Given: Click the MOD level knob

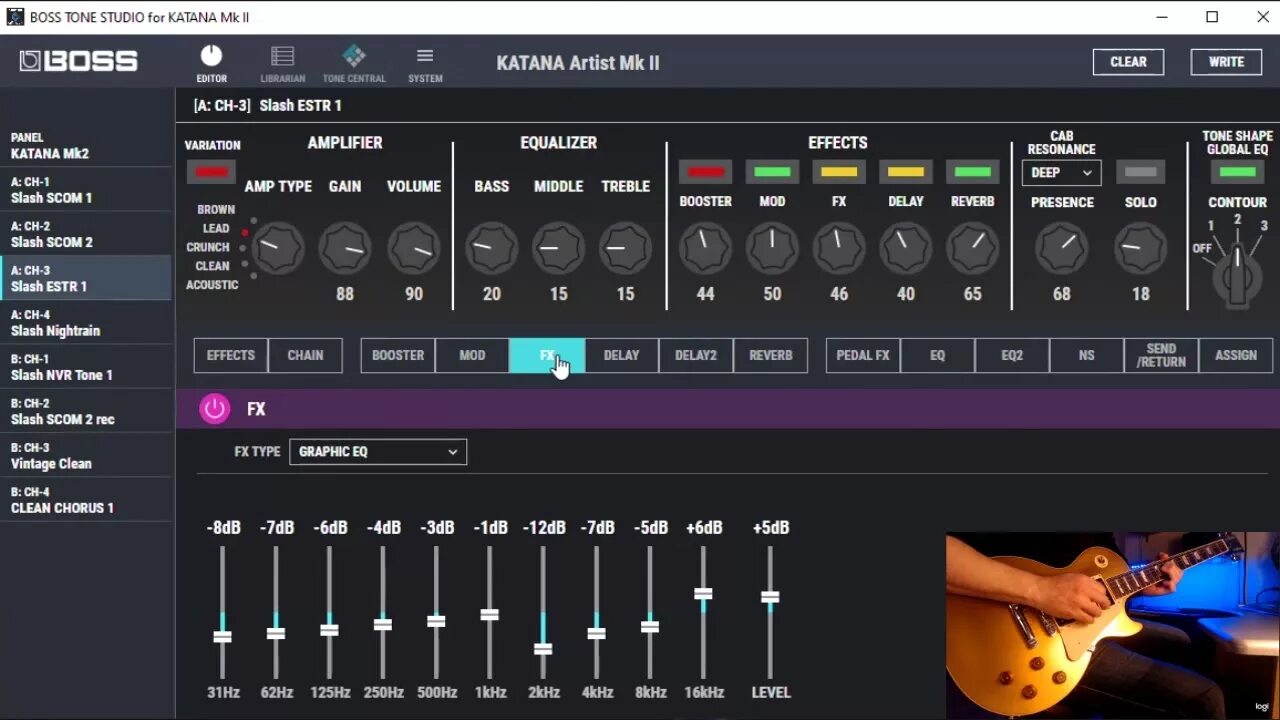Looking at the screenshot, I should pyautogui.click(x=772, y=248).
